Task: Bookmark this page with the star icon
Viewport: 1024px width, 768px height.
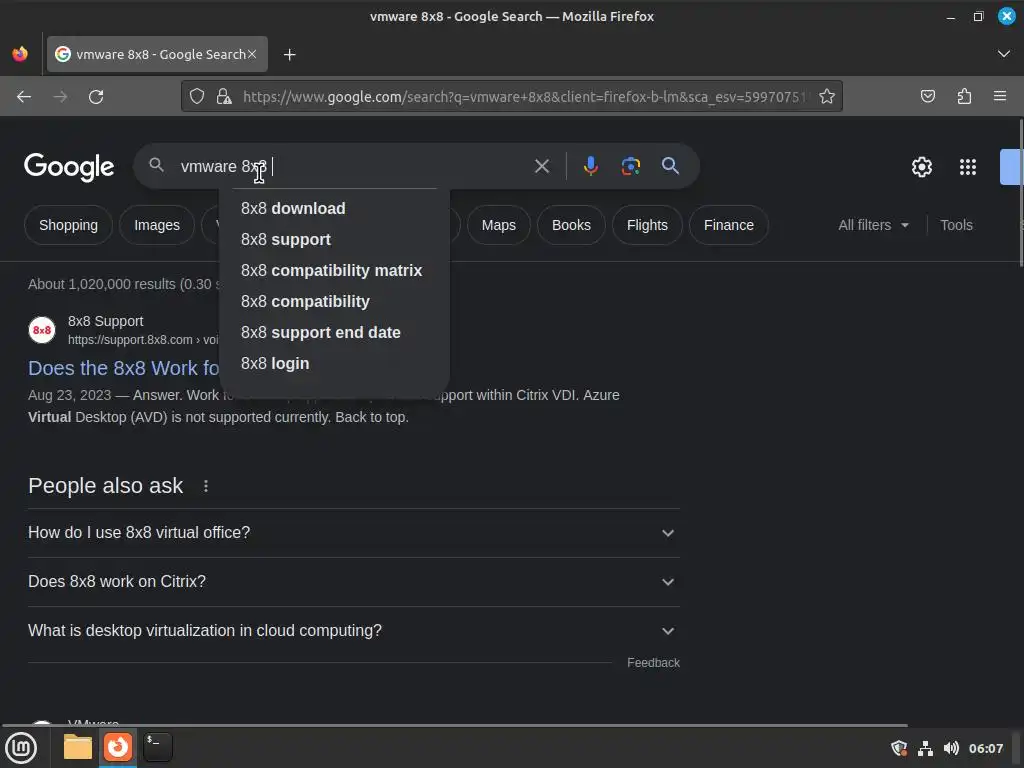Action: (827, 97)
